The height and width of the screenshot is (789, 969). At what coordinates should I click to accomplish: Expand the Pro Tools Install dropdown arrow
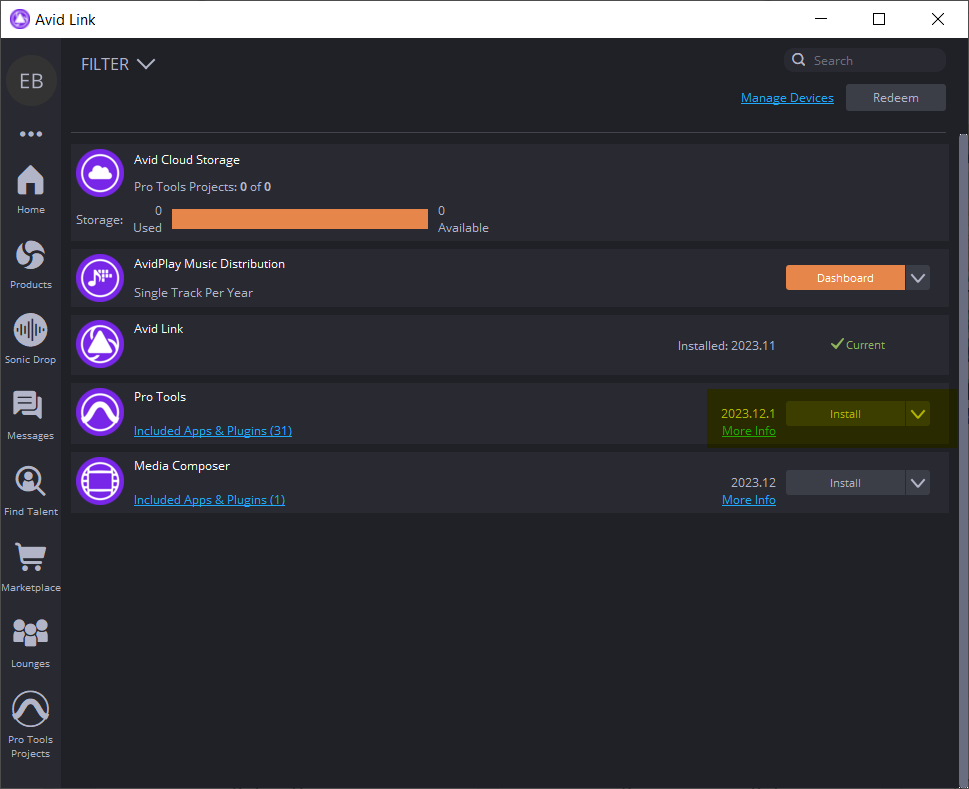pos(918,414)
